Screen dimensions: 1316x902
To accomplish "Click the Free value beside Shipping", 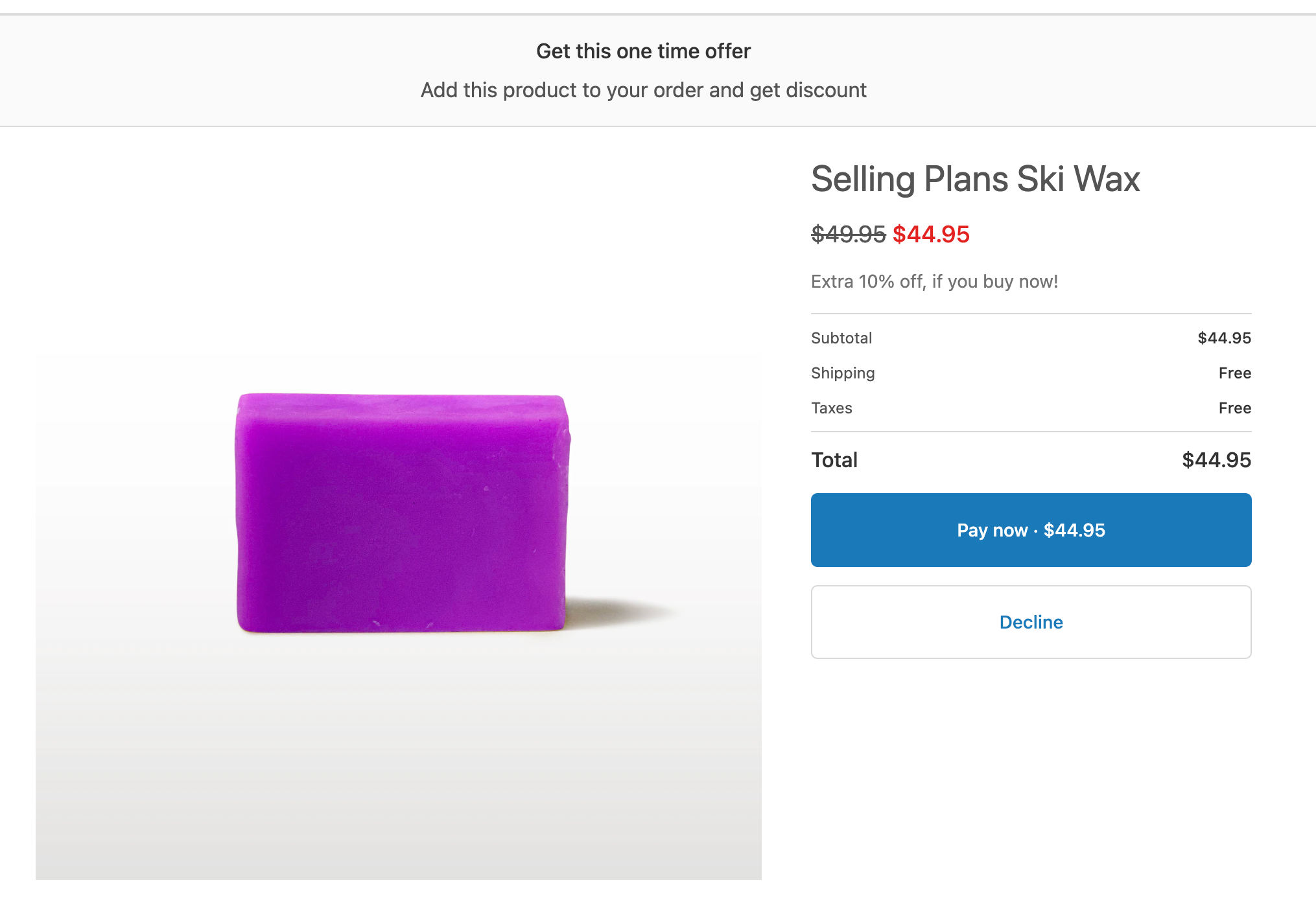I will point(1234,373).
